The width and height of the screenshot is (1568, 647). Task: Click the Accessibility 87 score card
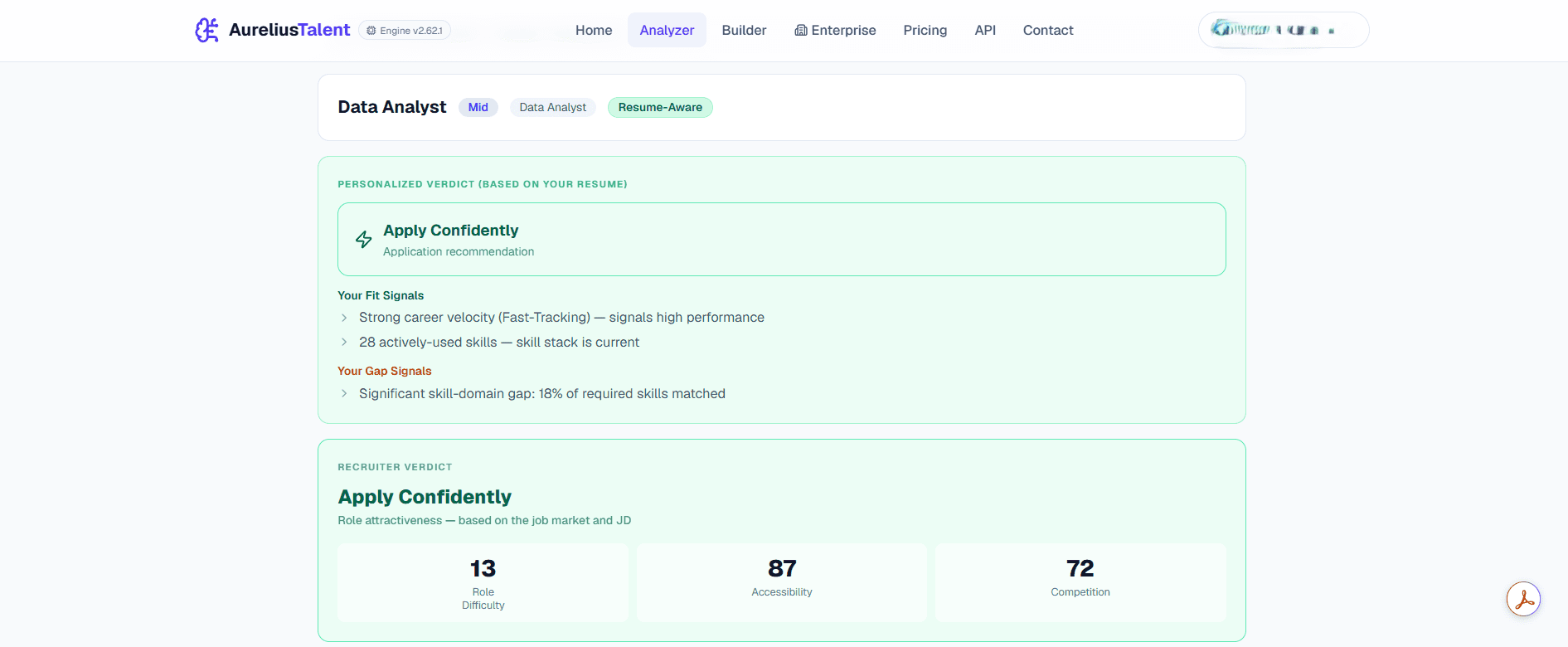[782, 582]
